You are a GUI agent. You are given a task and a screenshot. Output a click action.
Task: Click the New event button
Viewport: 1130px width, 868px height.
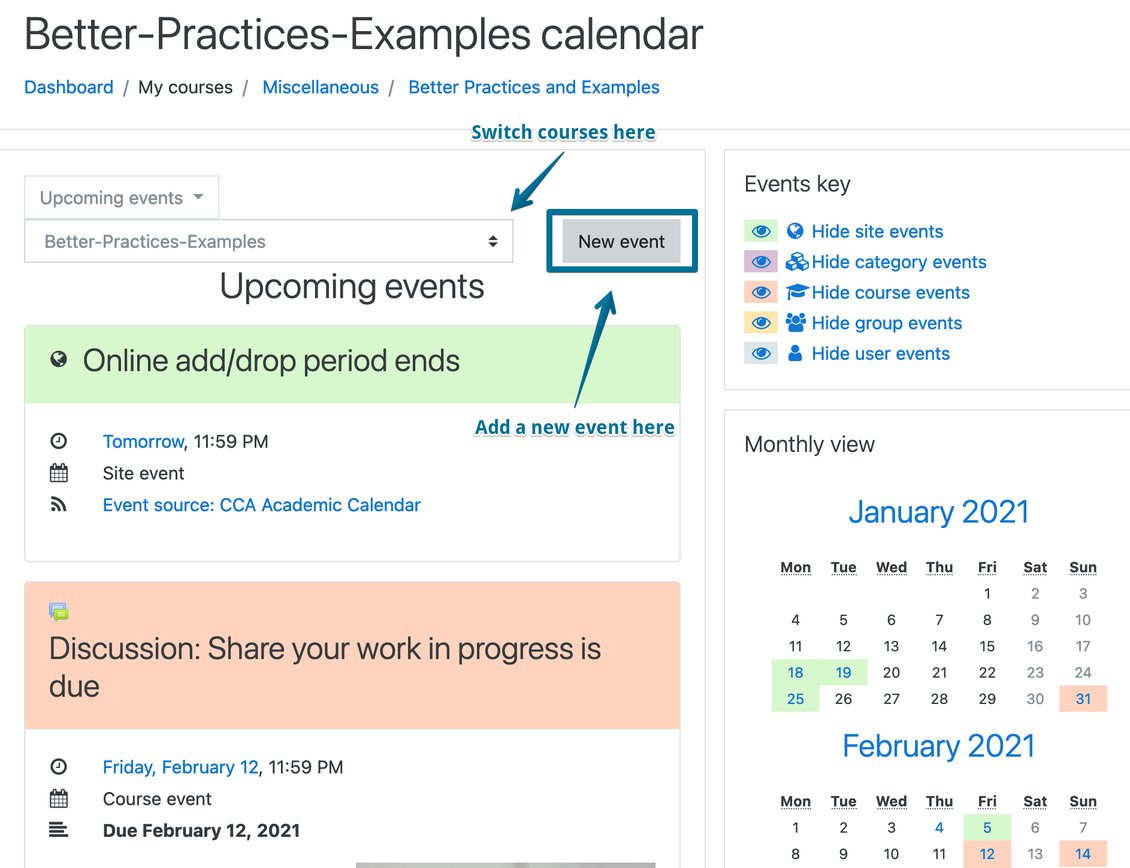point(621,242)
